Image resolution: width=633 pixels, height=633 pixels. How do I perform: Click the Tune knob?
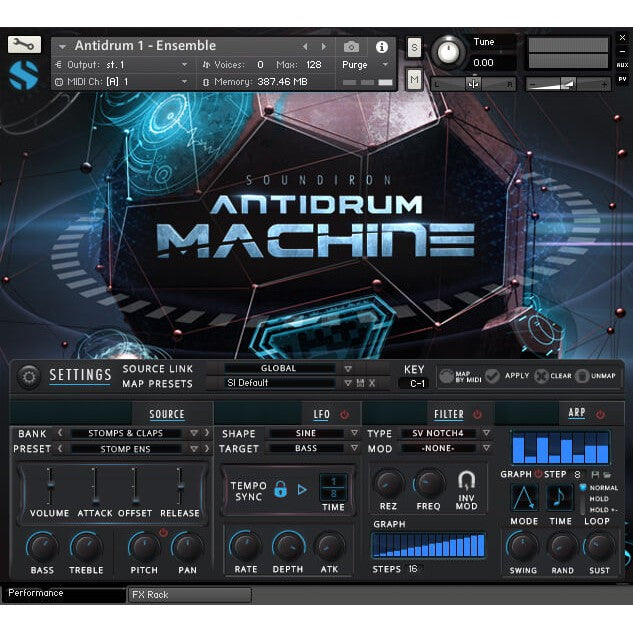tap(448, 52)
